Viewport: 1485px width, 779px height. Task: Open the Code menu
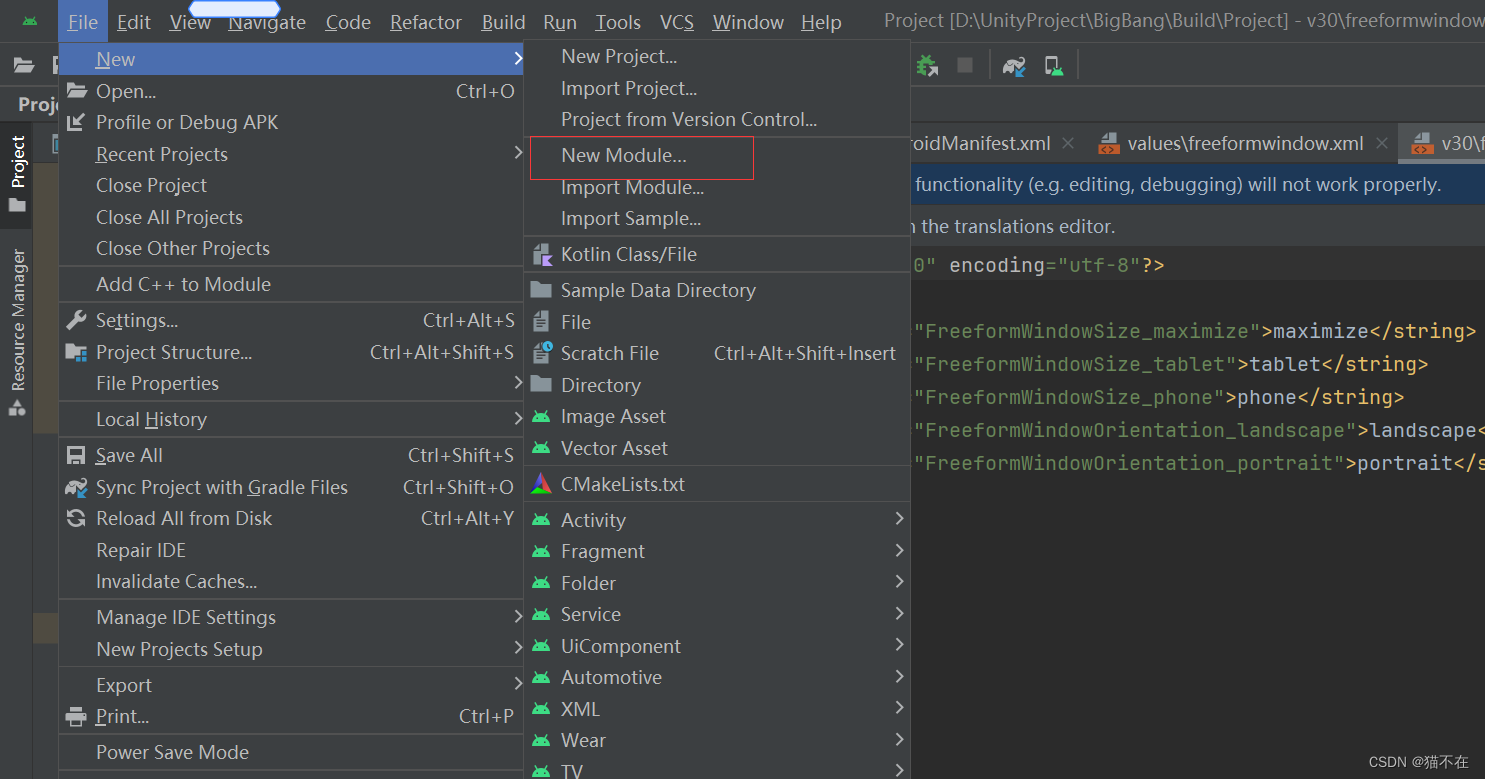point(348,22)
